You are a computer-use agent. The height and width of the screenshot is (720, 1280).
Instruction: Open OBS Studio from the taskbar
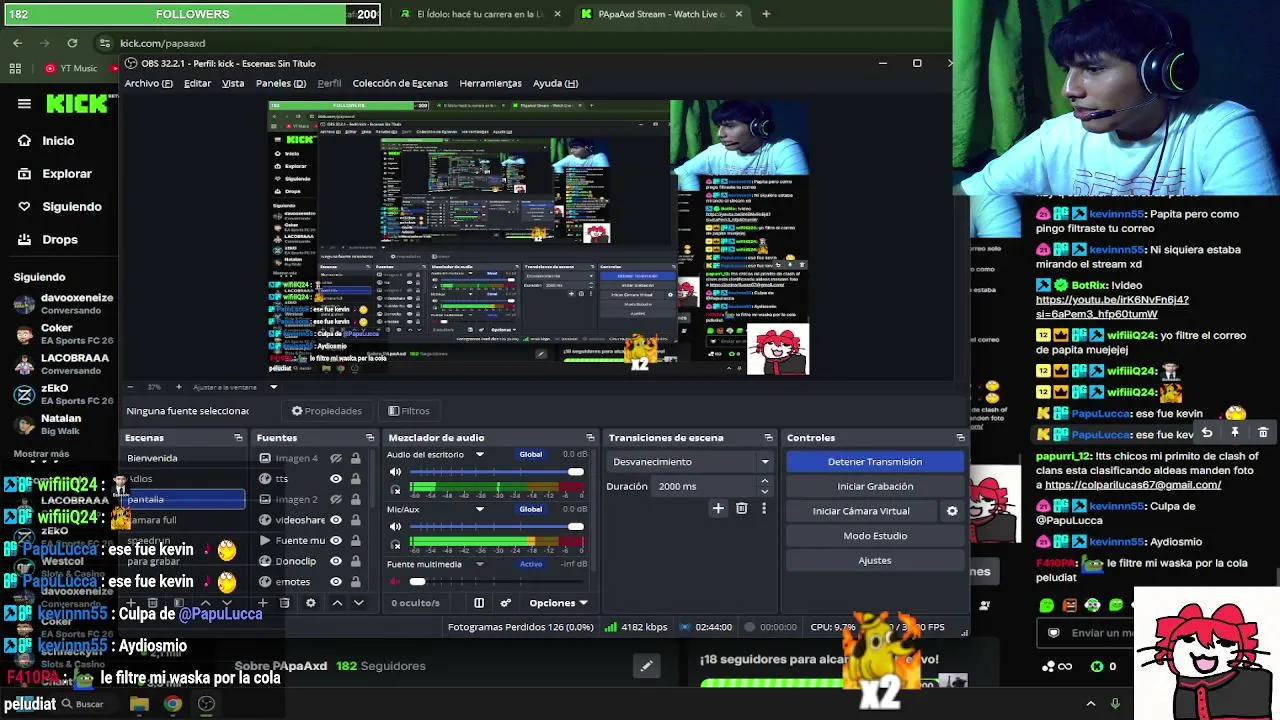(x=206, y=704)
